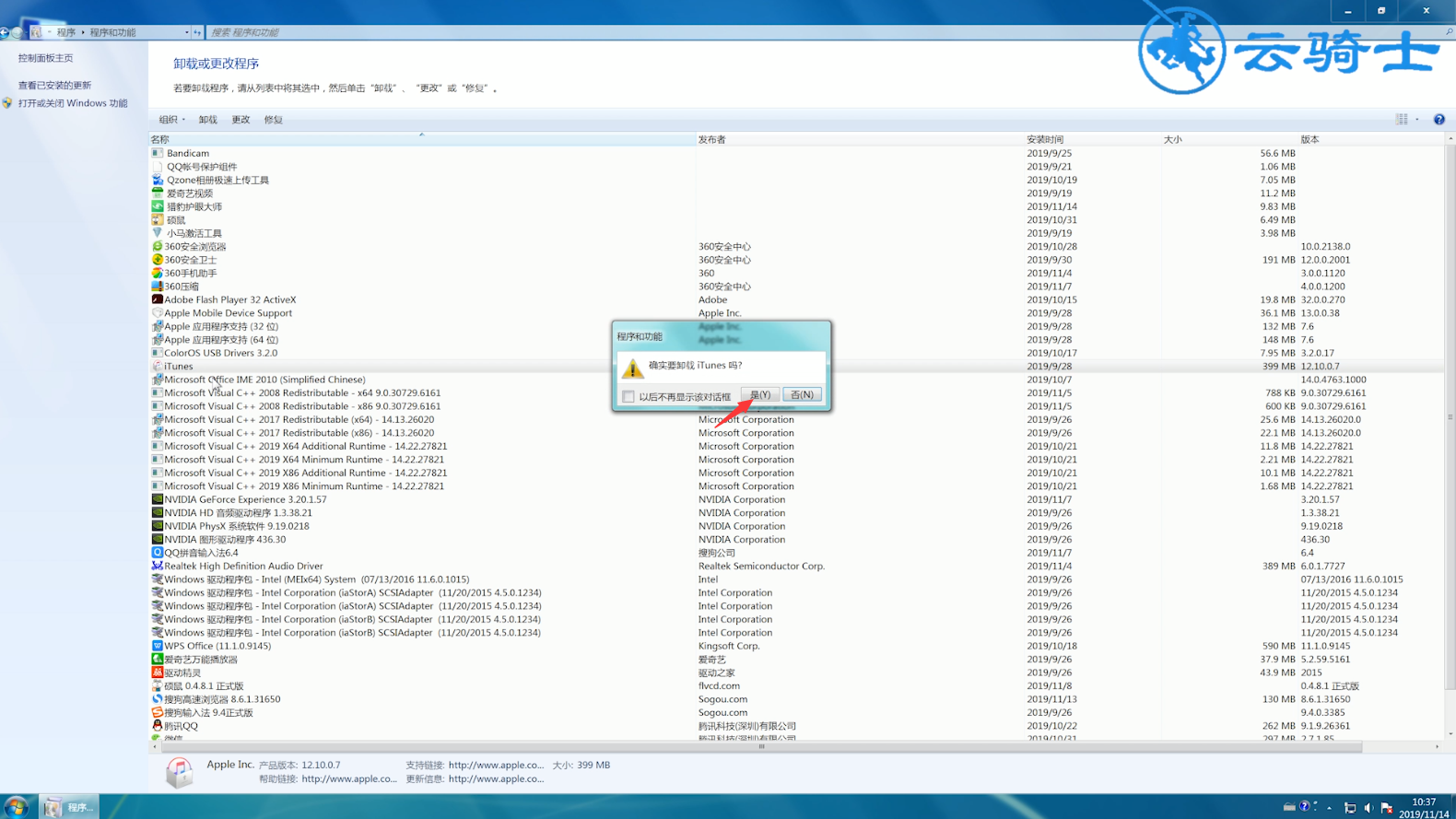Click the Yes (是) button in dialog
This screenshot has height=819, width=1456.
(760, 394)
